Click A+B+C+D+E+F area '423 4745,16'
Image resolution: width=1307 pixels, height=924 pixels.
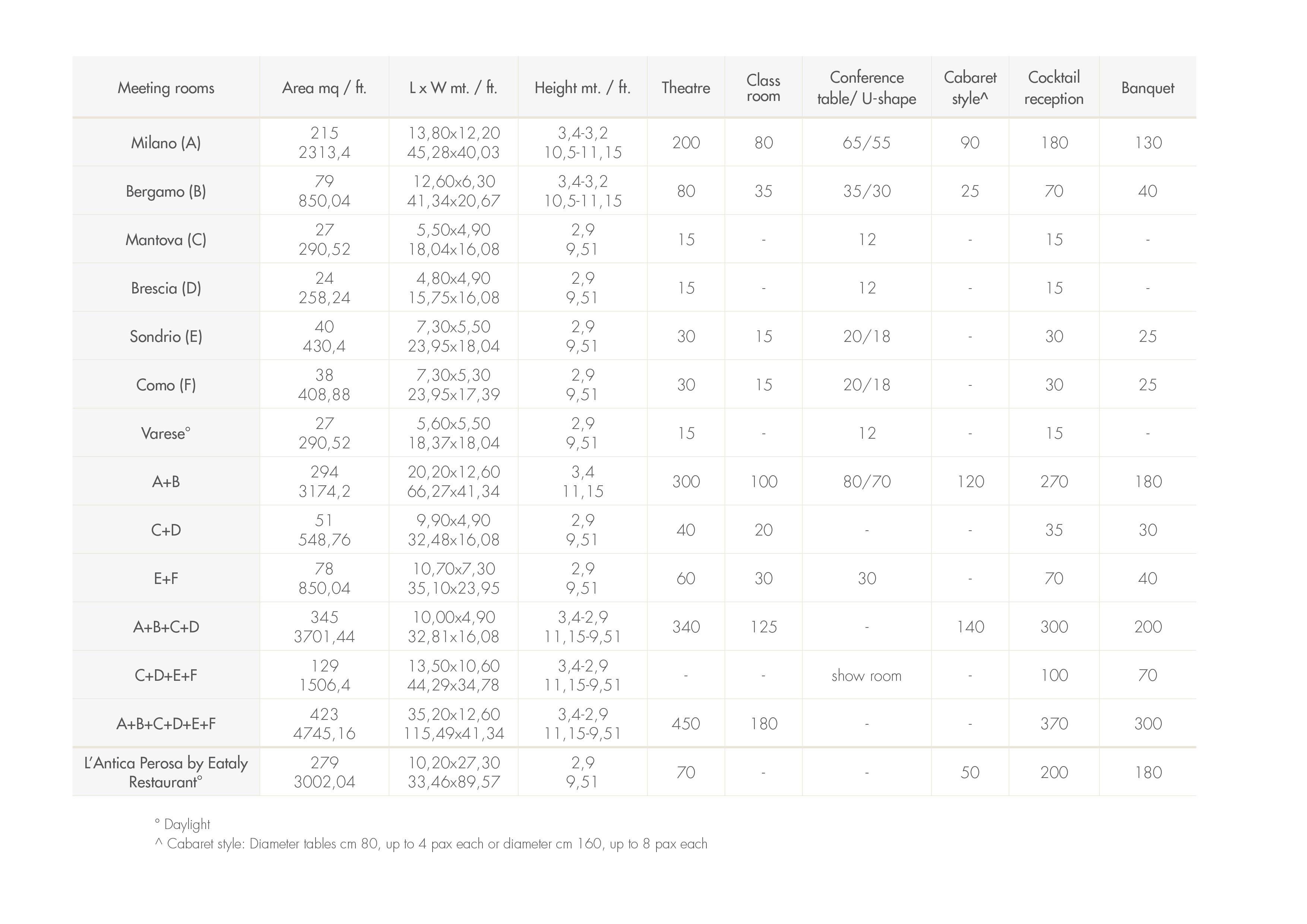pos(324,724)
